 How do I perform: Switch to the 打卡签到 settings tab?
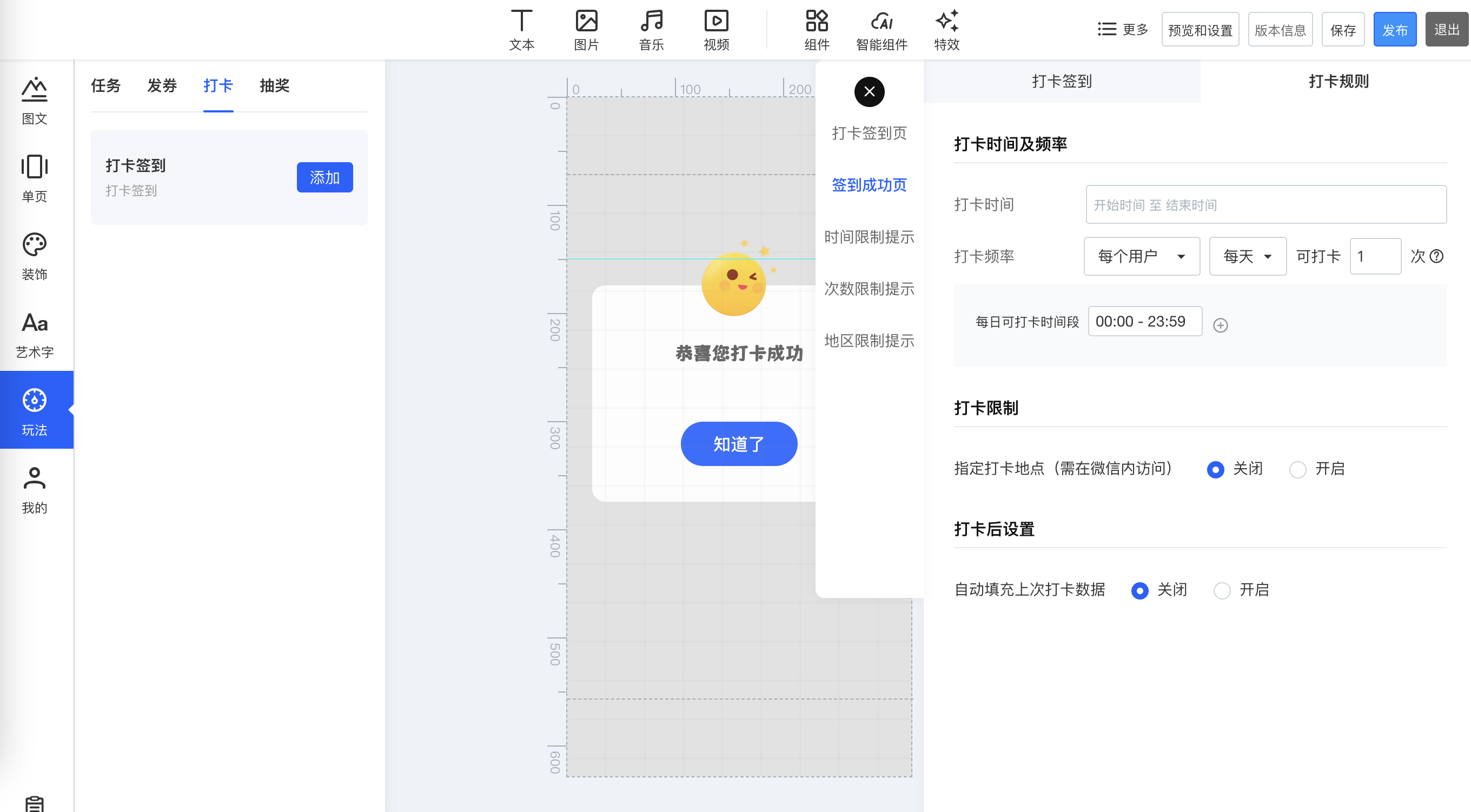1062,81
